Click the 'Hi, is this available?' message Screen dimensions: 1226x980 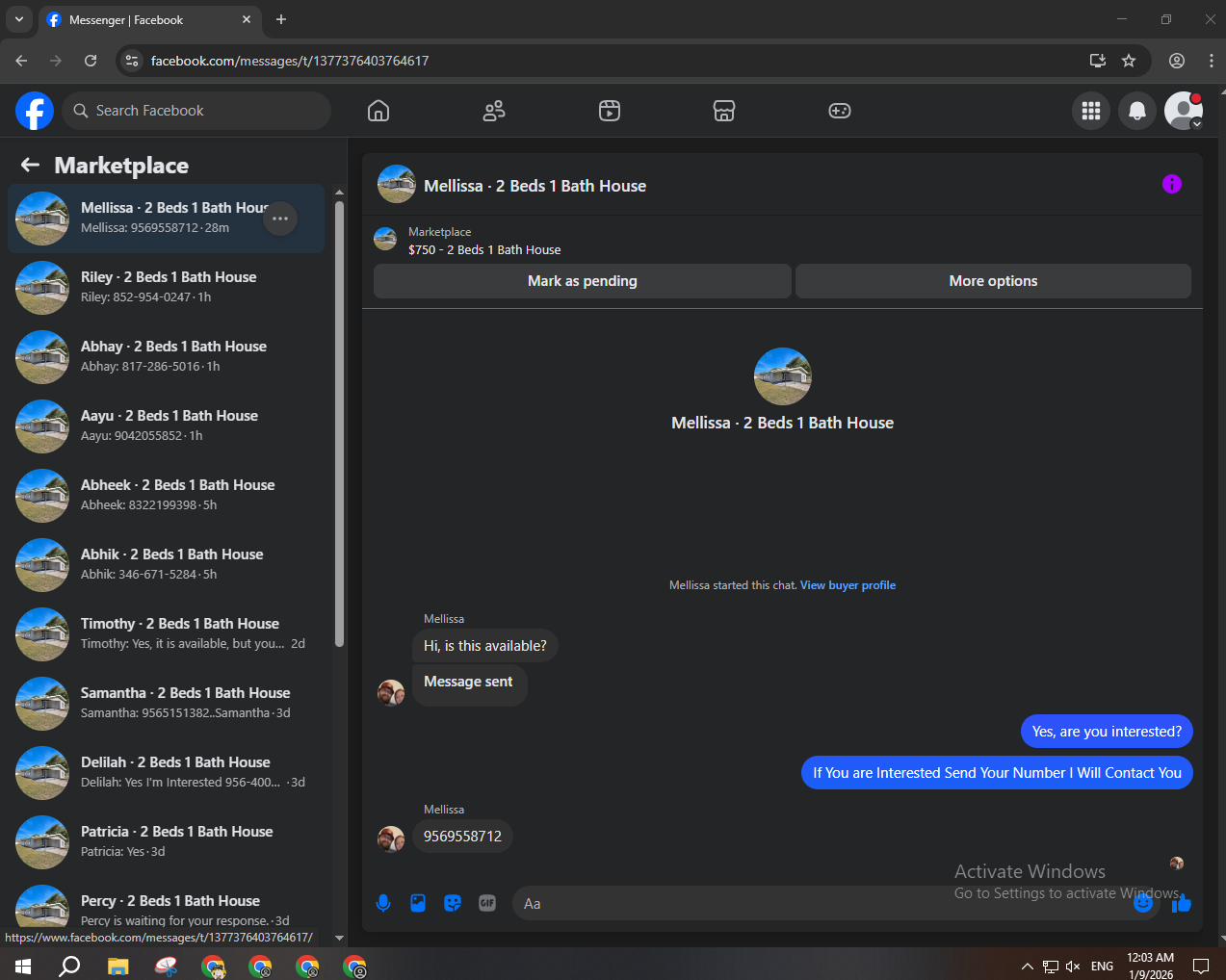(x=484, y=646)
